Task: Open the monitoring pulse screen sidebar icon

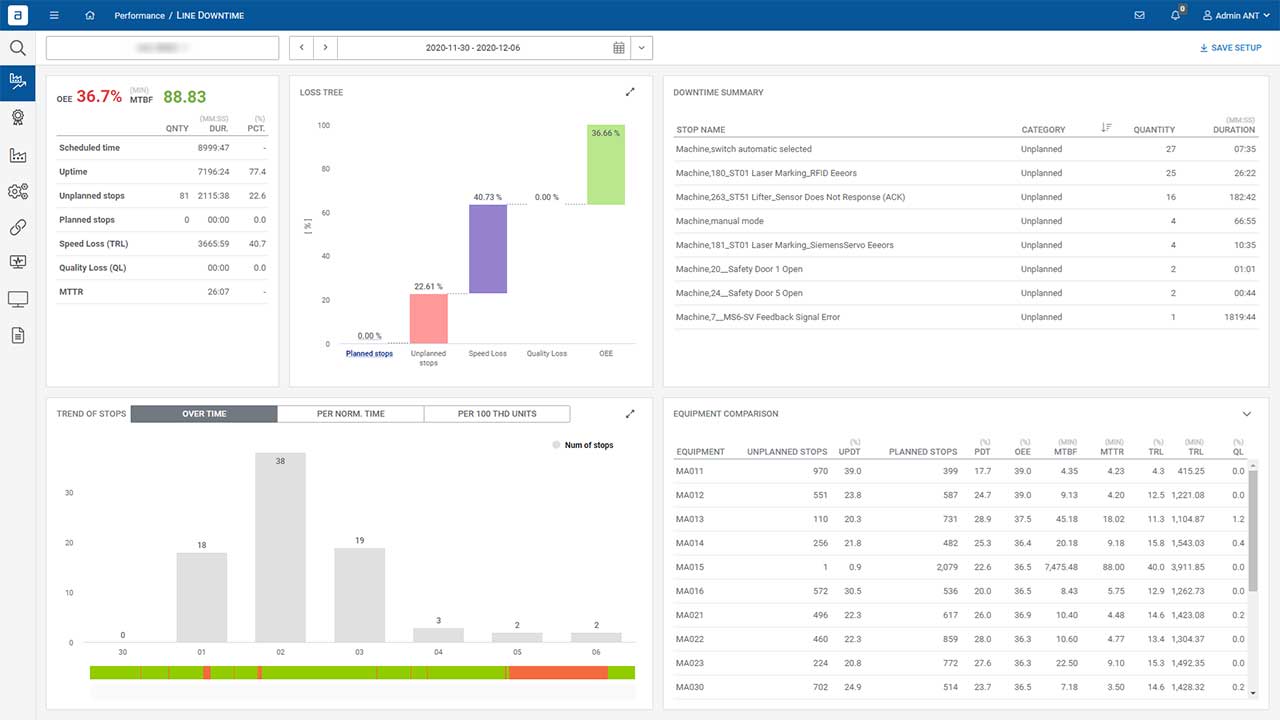Action: point(17,262)
